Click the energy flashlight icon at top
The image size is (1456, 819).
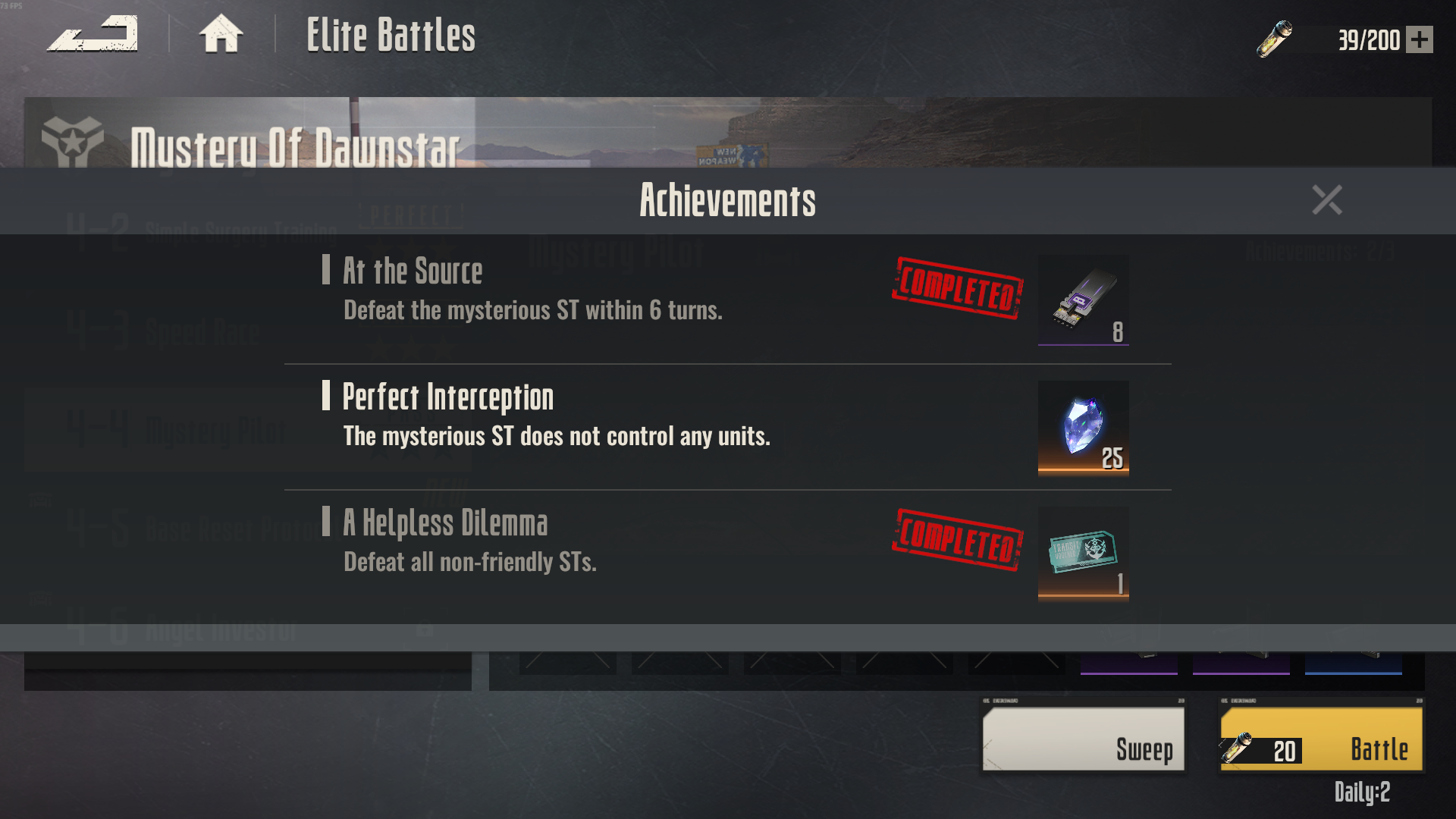click(1274, 39)
